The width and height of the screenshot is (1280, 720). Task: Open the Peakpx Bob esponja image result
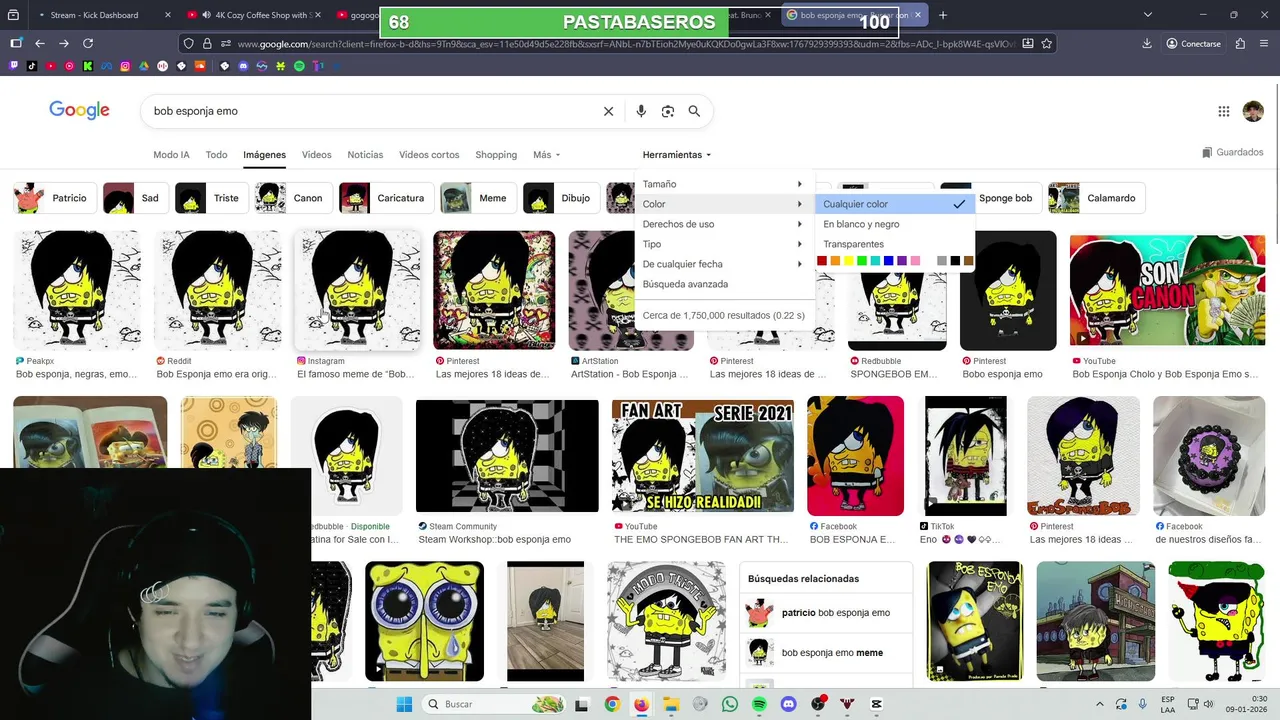coord(77,290)
